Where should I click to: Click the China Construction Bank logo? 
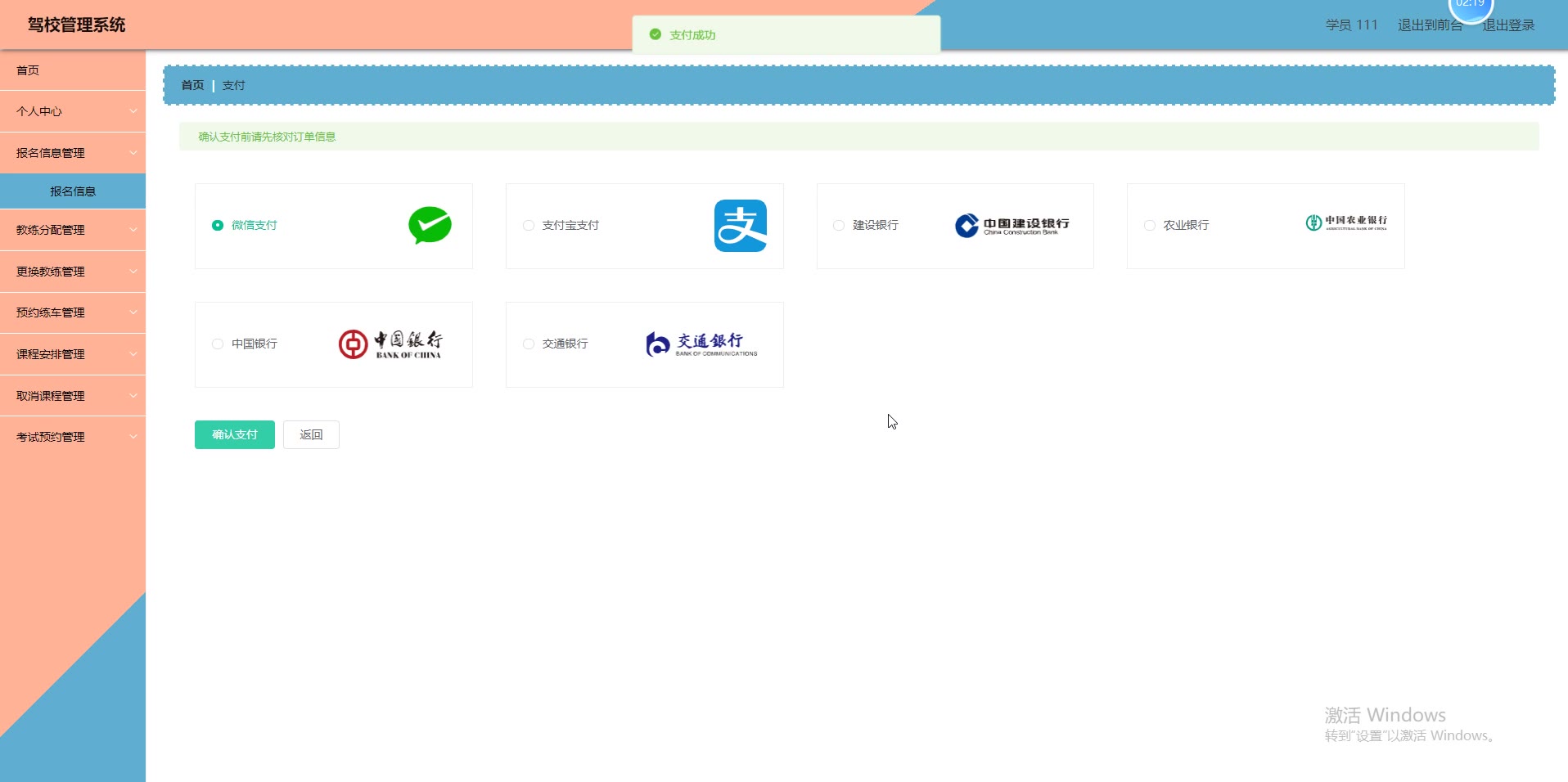1012,226
